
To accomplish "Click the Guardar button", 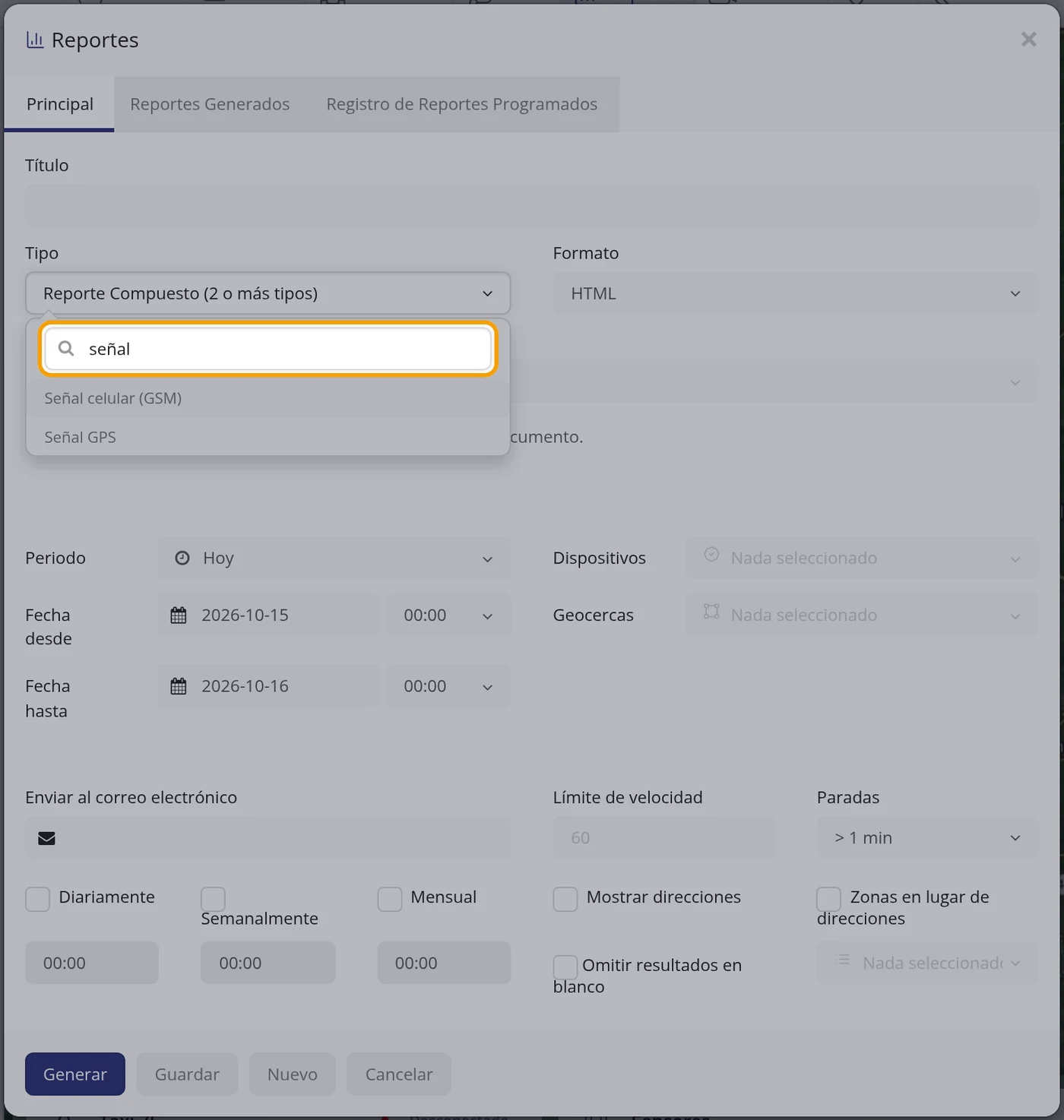I will (187, 1074).
